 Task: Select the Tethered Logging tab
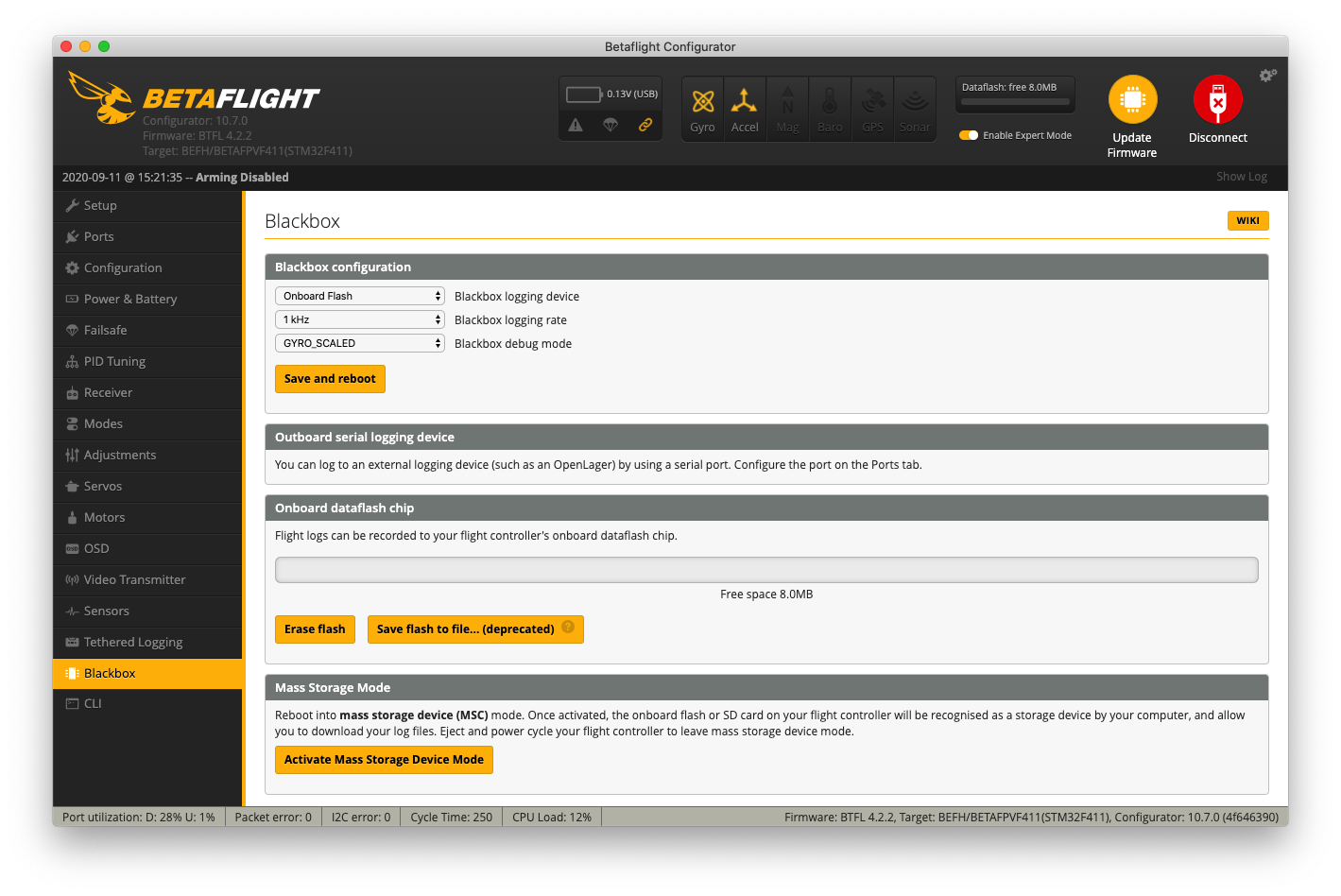[147, 642]
